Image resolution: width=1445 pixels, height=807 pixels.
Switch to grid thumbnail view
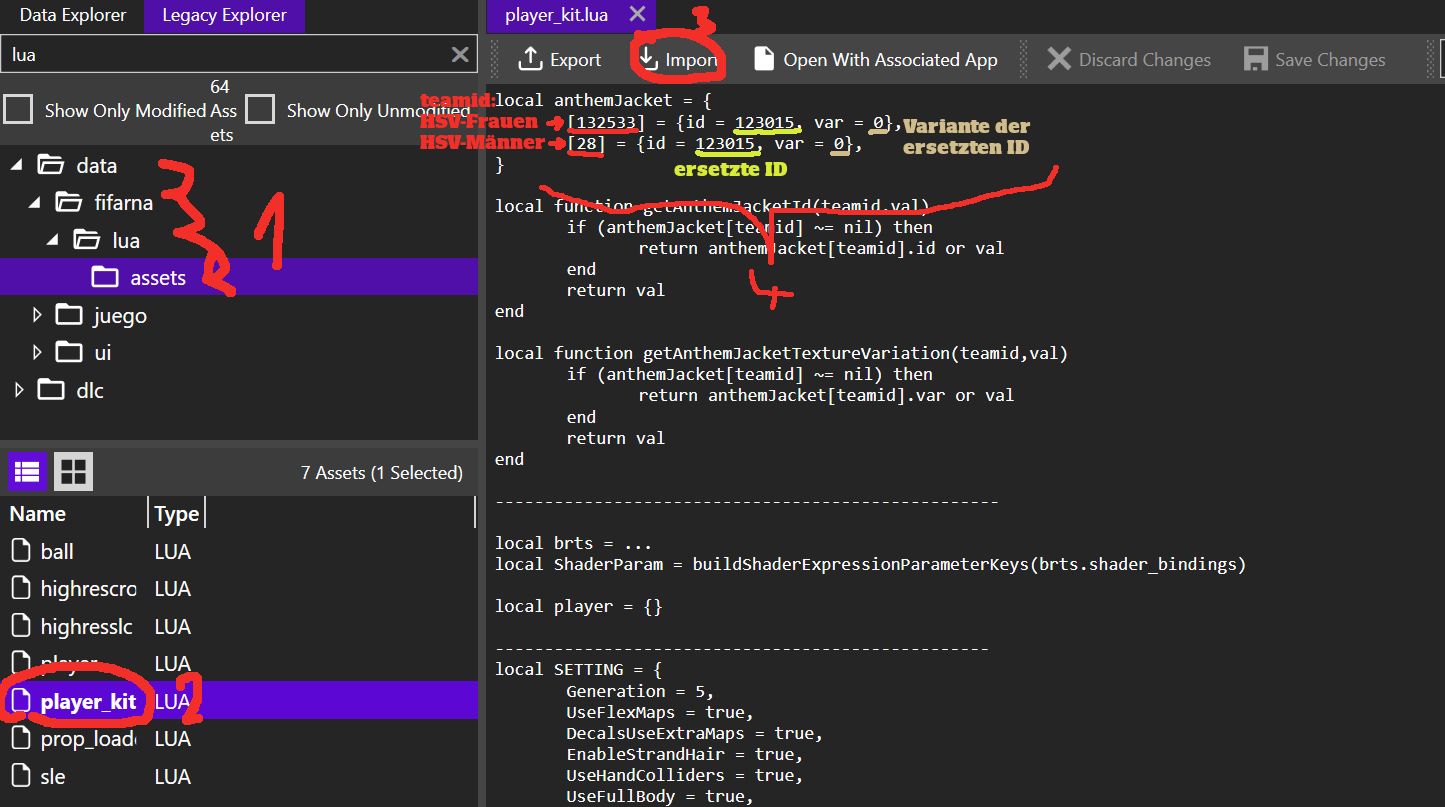coord(73,471)
